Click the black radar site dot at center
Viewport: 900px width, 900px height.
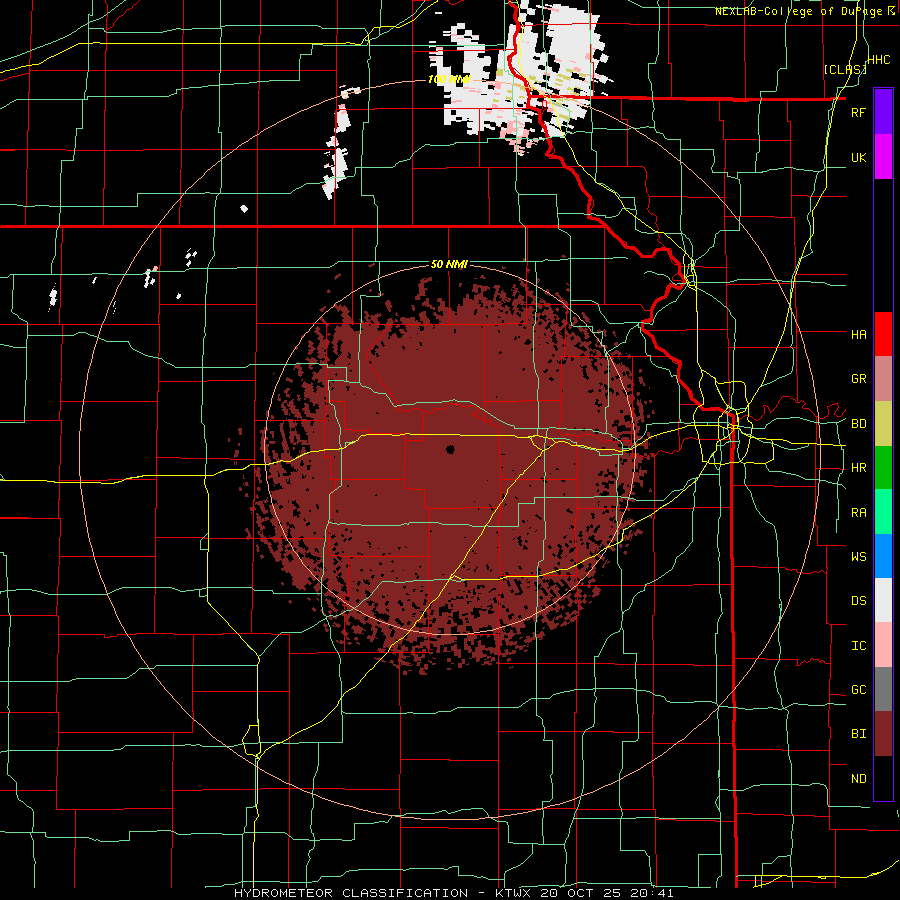point(450,449)
